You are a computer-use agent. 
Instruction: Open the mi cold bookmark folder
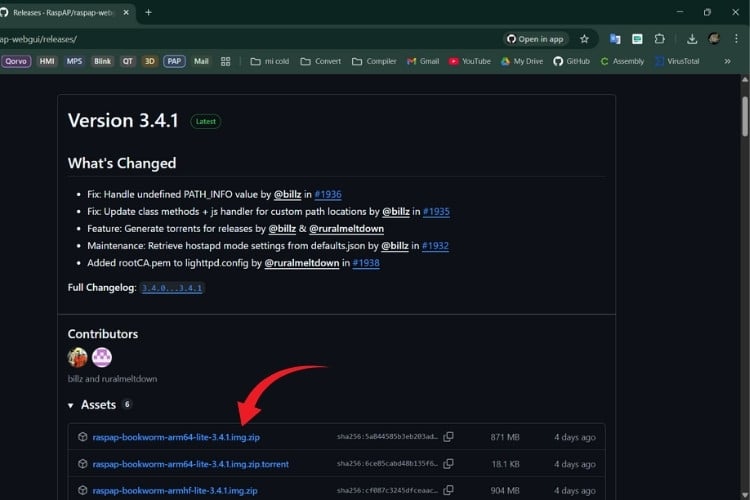pyautogui.click(x=270, y=61)
